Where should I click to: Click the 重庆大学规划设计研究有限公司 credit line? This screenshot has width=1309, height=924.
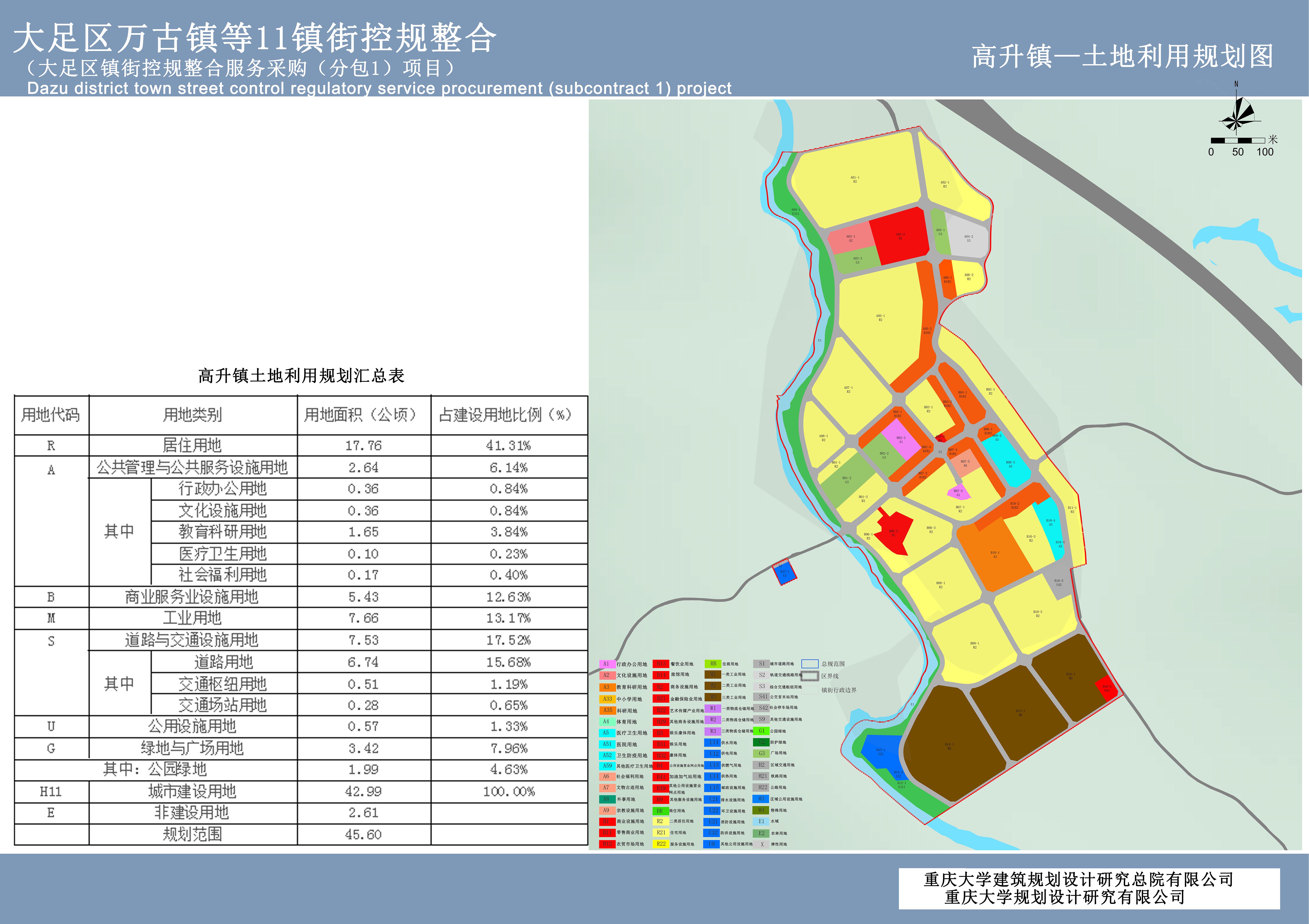(1065, 897)
